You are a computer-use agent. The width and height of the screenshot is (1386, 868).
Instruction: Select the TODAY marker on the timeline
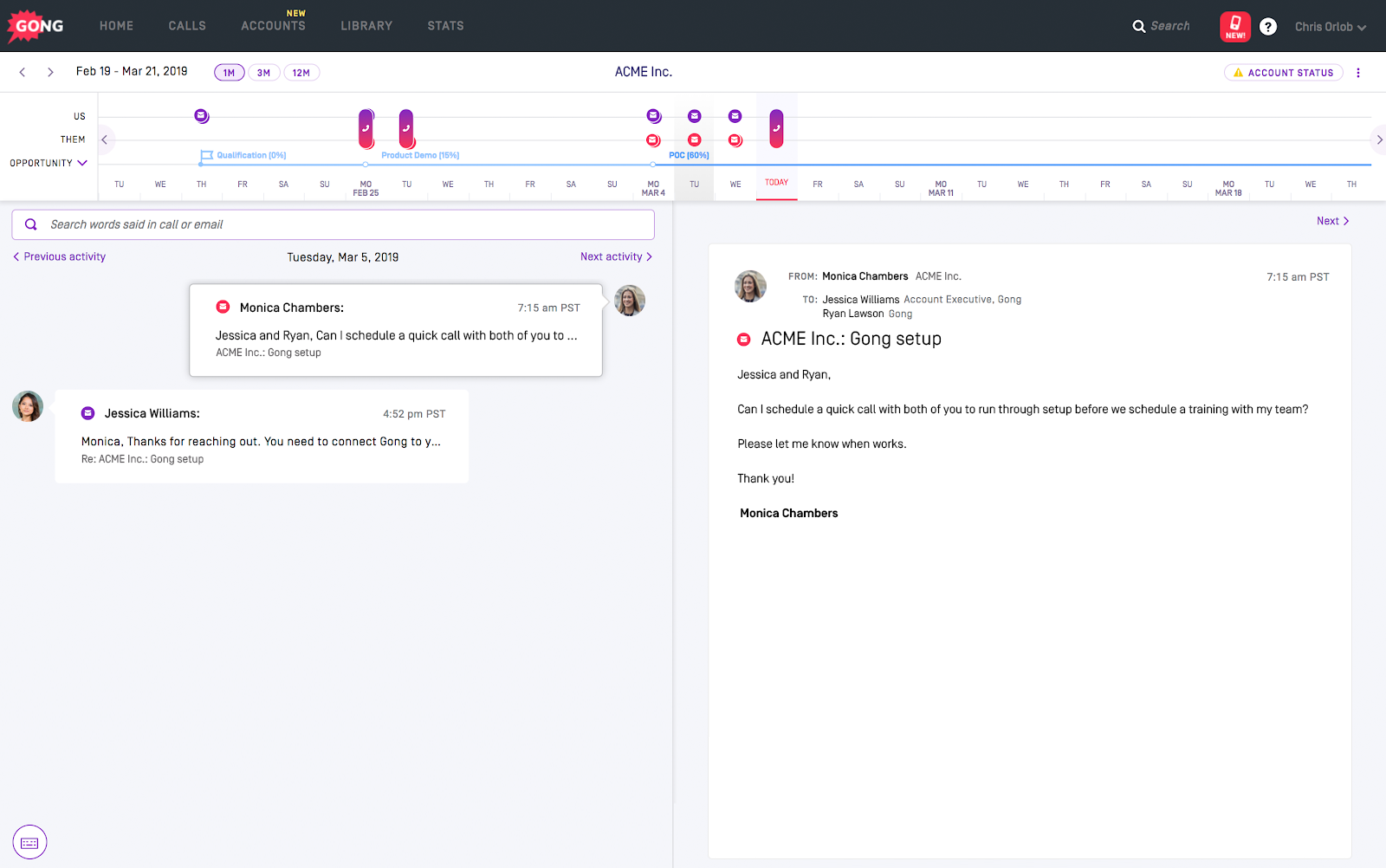coord(776,183)
